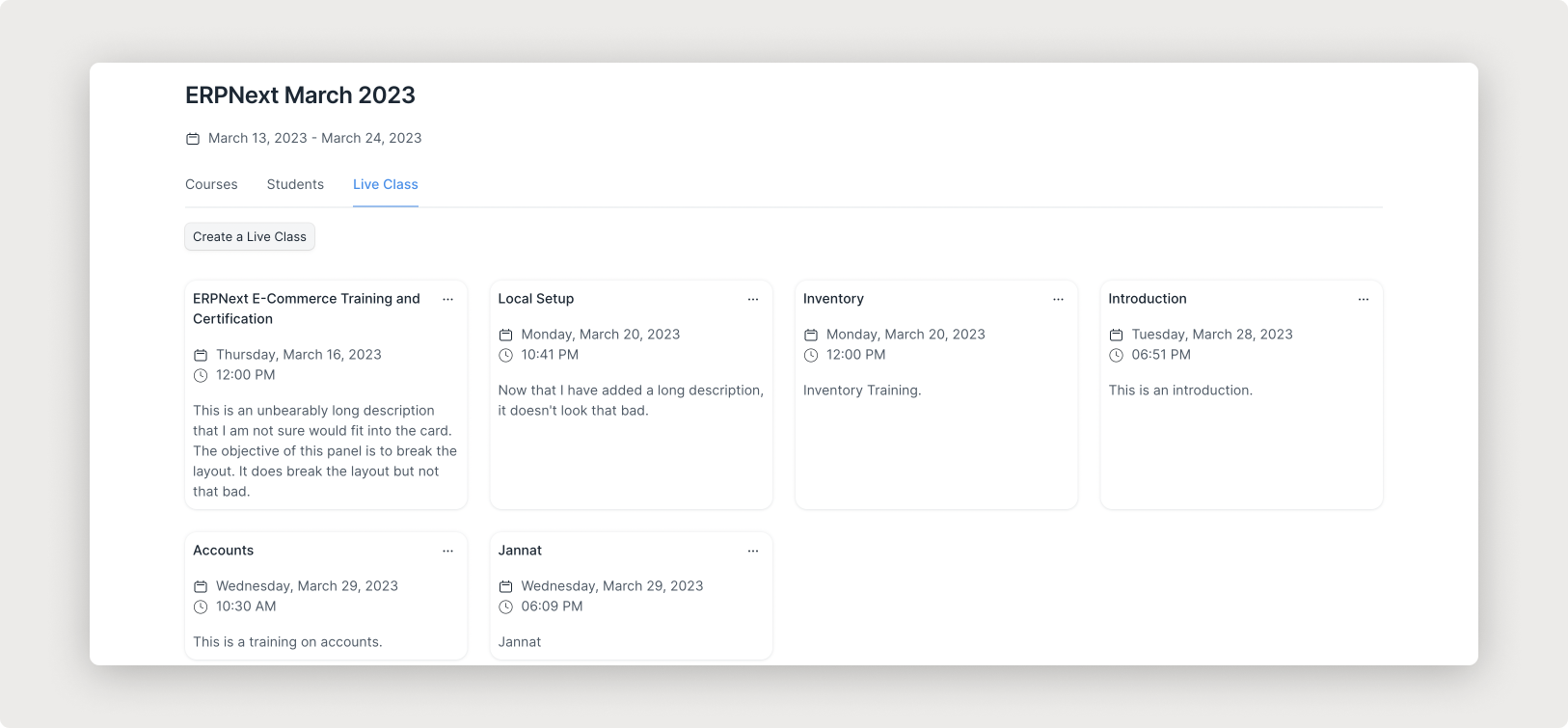Click the 12:00 PM time in ERPNext E-Commerce card
Viewport: 1568px width, 728px height.
coord(246,375)
